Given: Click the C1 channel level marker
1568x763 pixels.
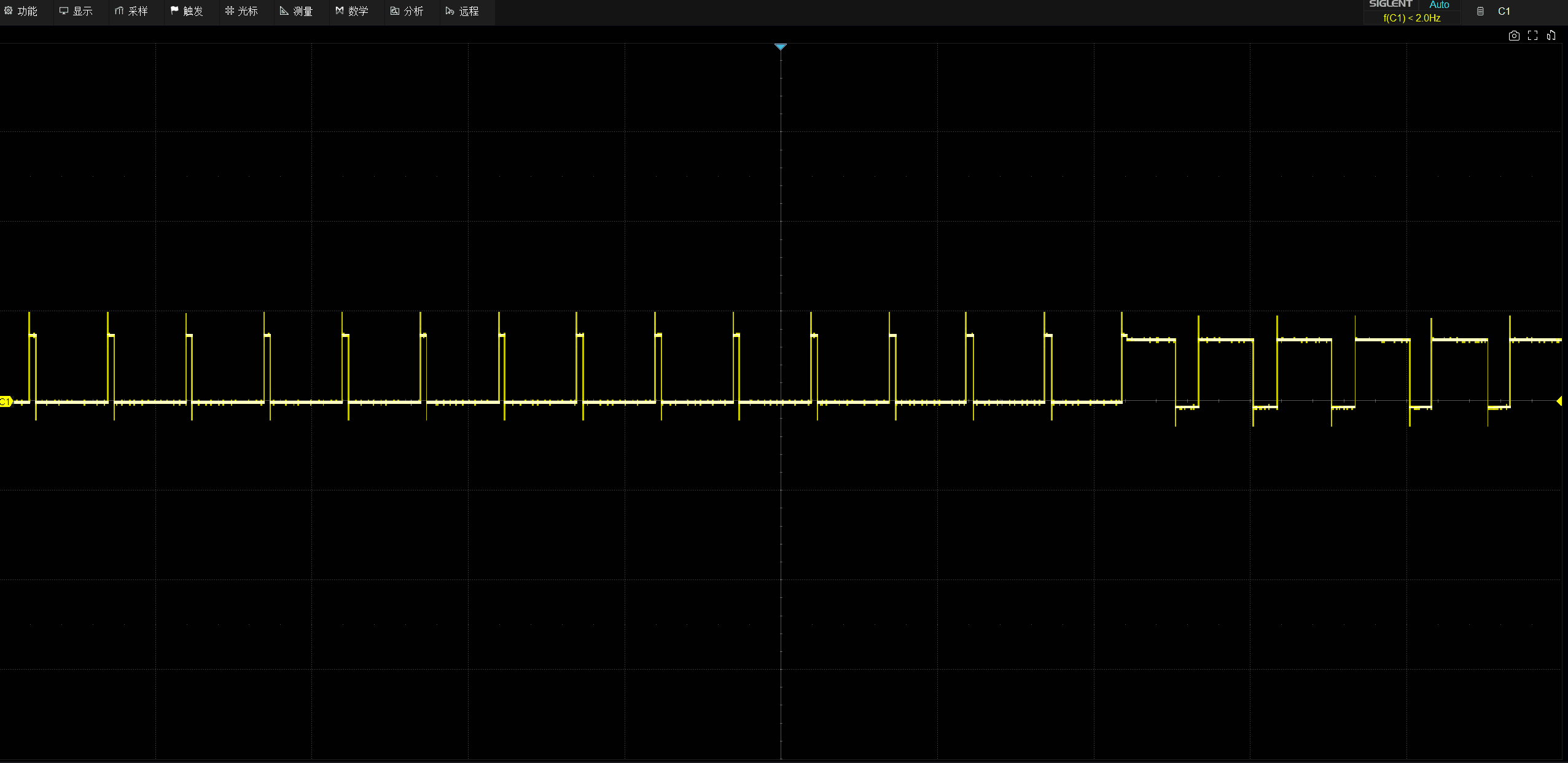Looking at the screenshot, I should pyautogui.click(x=6, y=401).
